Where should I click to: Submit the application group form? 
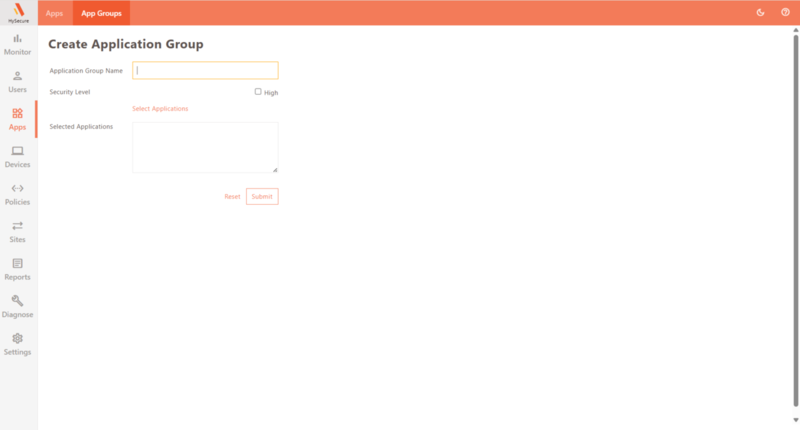click(262, 196)
